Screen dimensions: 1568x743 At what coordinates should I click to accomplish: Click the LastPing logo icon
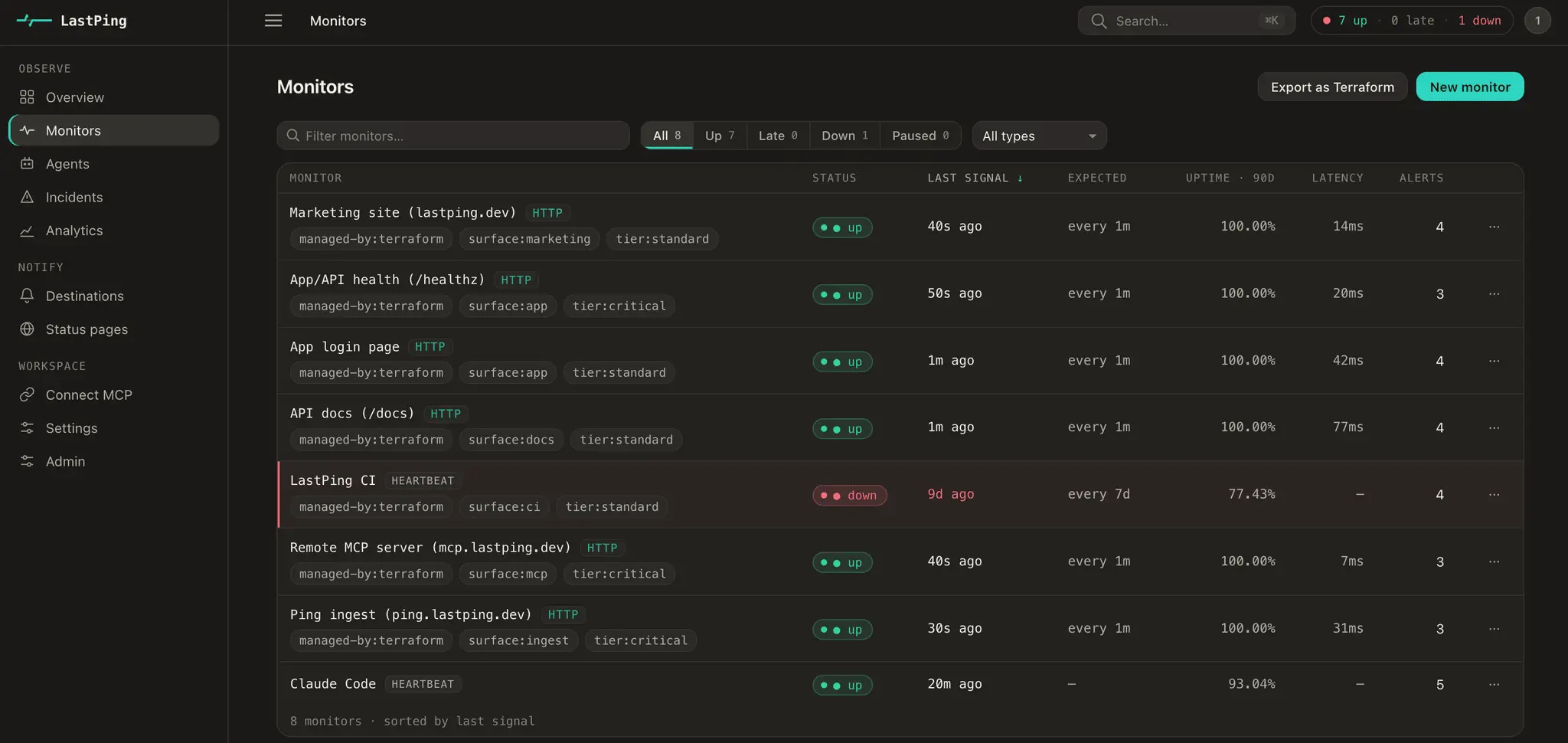[x=34, y=21]
